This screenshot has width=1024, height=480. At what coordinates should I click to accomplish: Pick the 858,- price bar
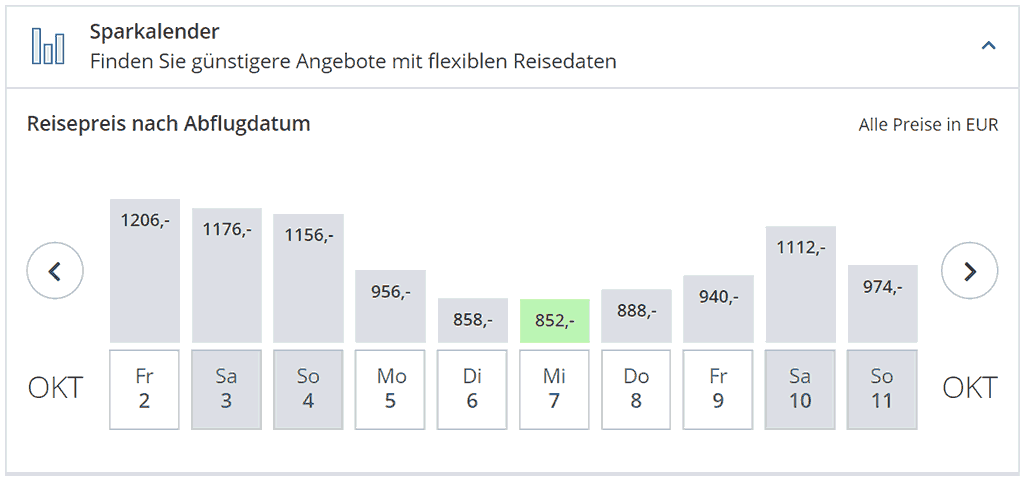click(473, 320)
